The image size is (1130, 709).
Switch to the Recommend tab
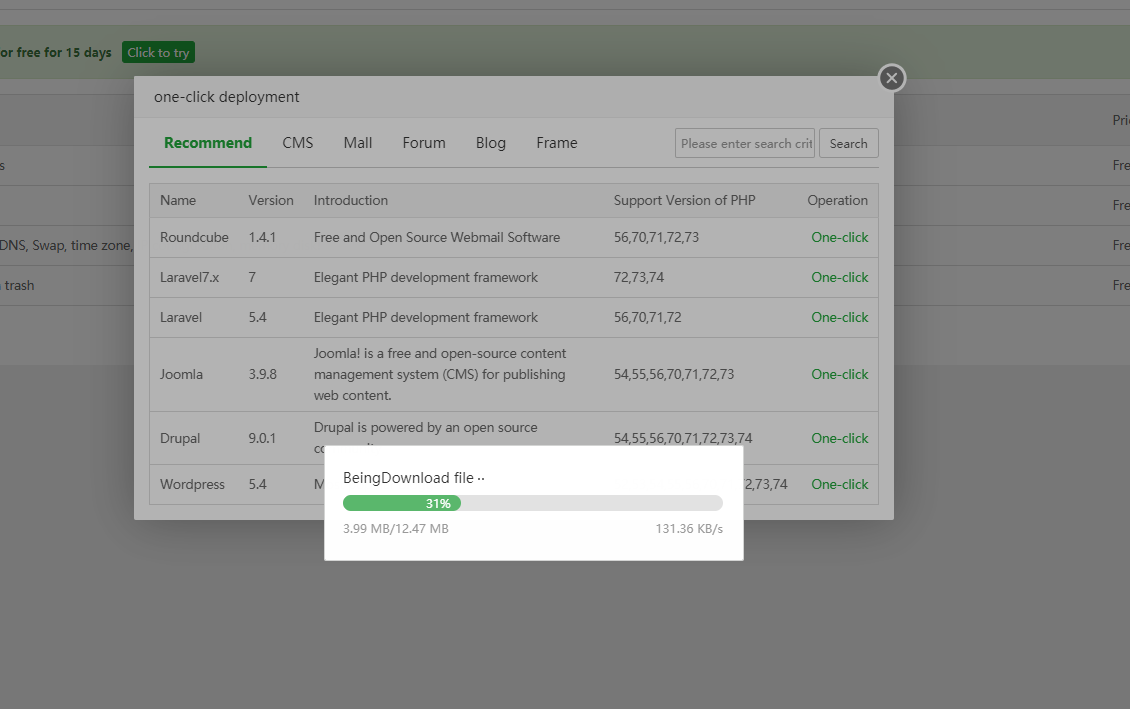208,143
